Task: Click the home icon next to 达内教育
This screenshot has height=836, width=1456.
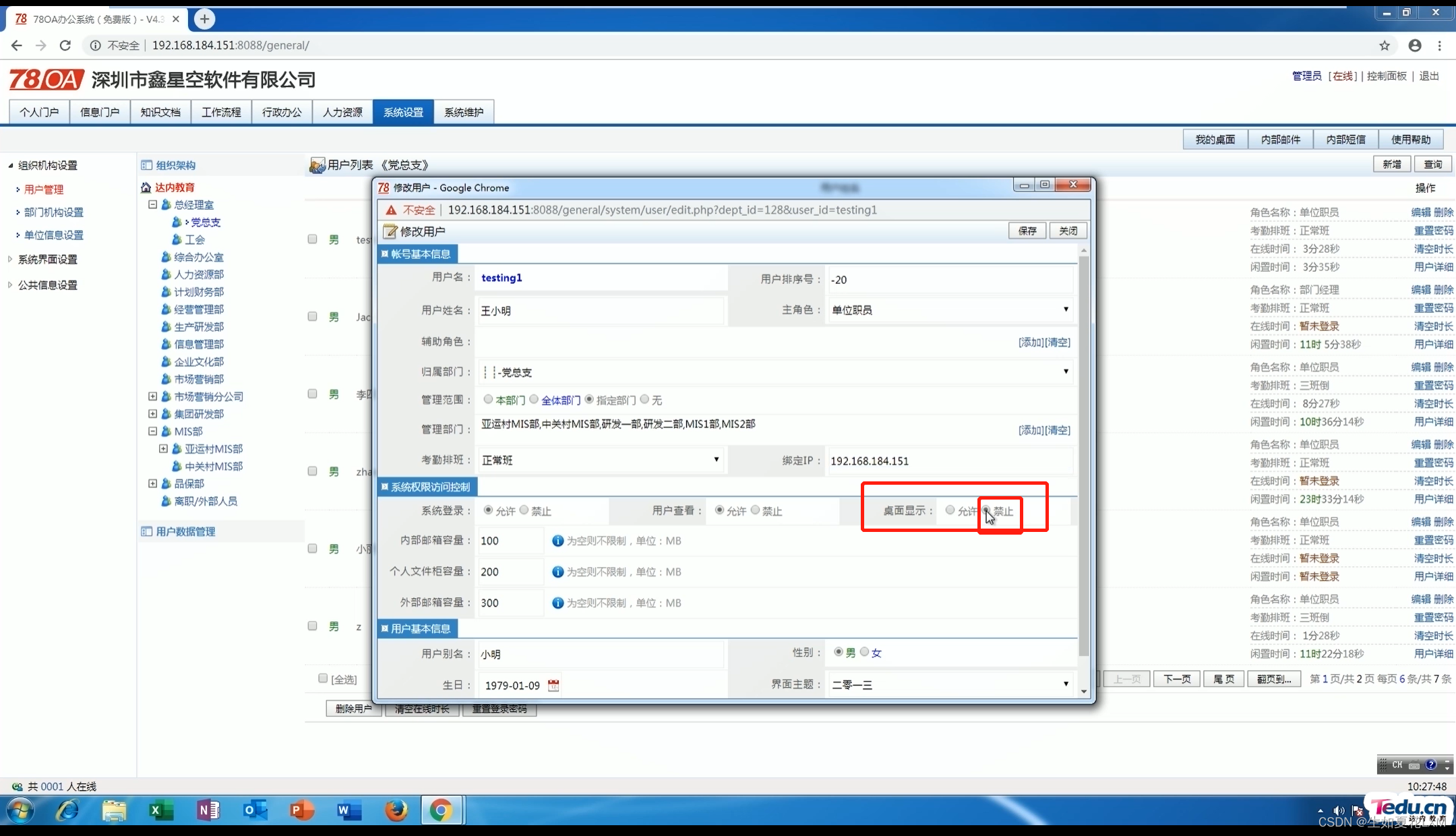Action: tap(146, 187)
